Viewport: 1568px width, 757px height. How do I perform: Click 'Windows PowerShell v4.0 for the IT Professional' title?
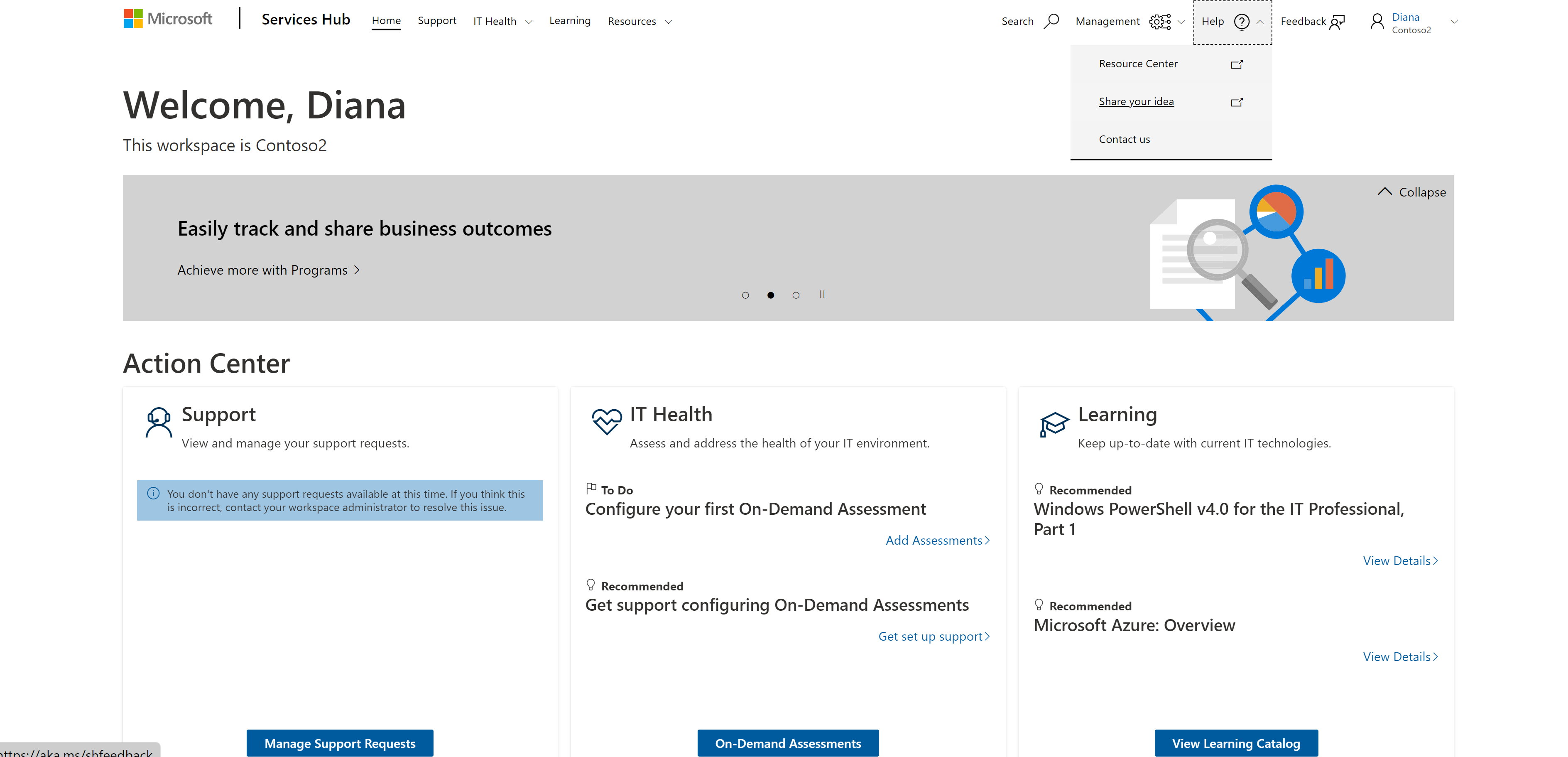pyautogui.click(x=1219, y=519)
